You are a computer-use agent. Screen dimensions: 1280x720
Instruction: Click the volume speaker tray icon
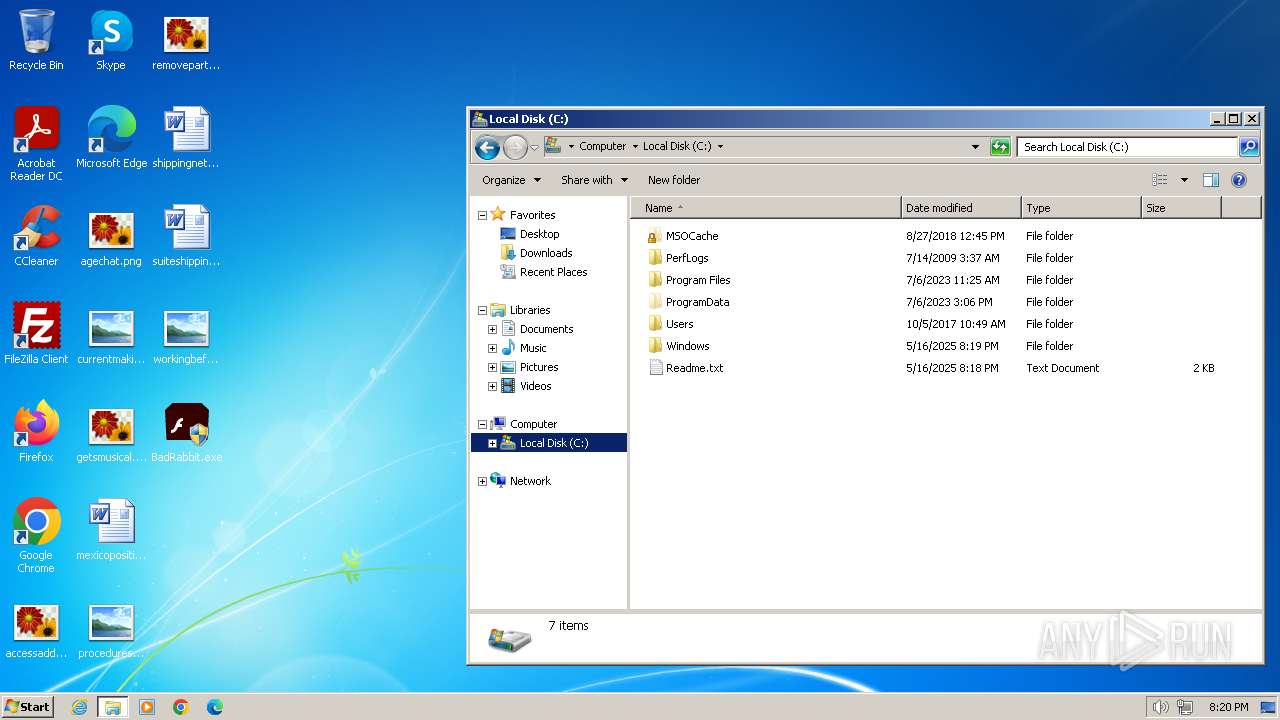pos(1160,707)
